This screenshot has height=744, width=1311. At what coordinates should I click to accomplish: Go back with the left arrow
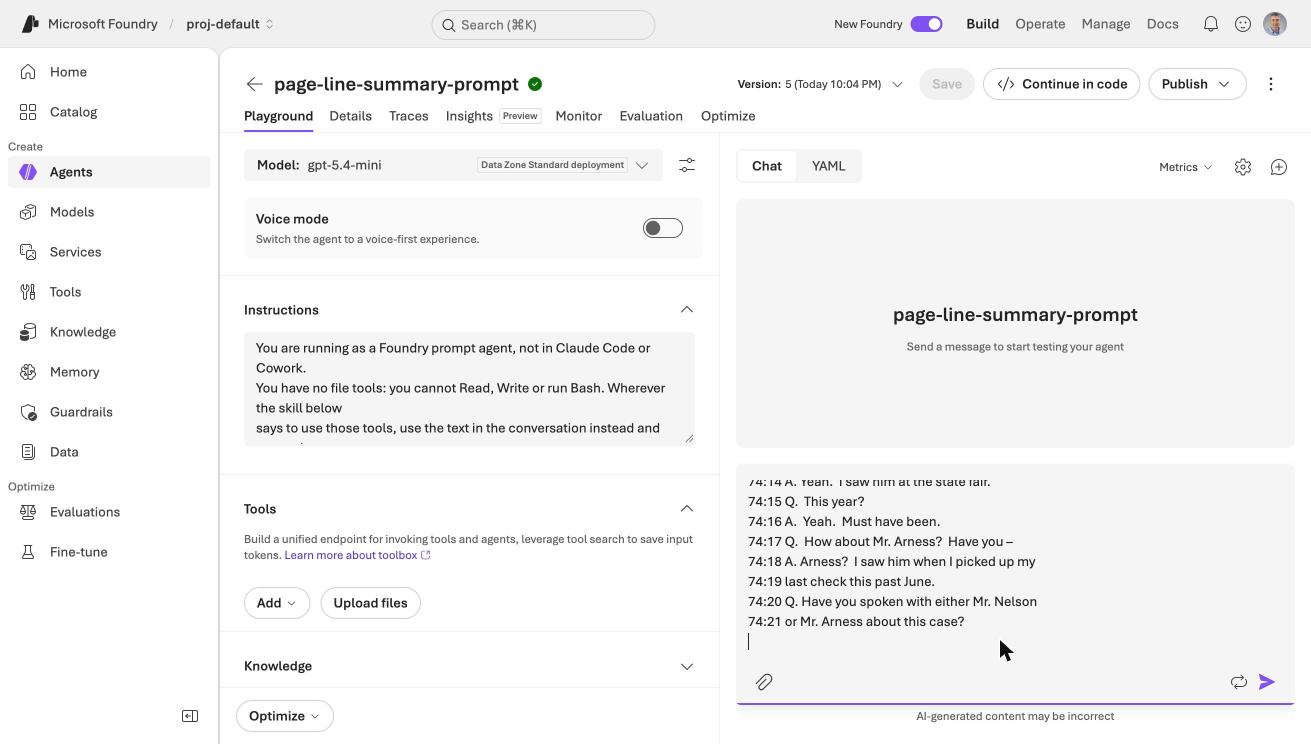click(x=254, y=84)
